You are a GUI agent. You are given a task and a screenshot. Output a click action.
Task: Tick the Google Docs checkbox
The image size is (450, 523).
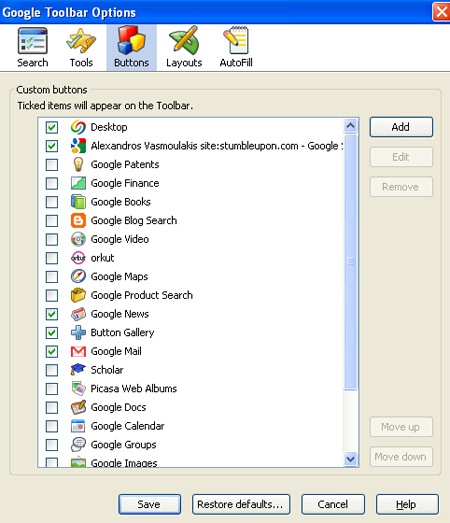pos(52,407)
